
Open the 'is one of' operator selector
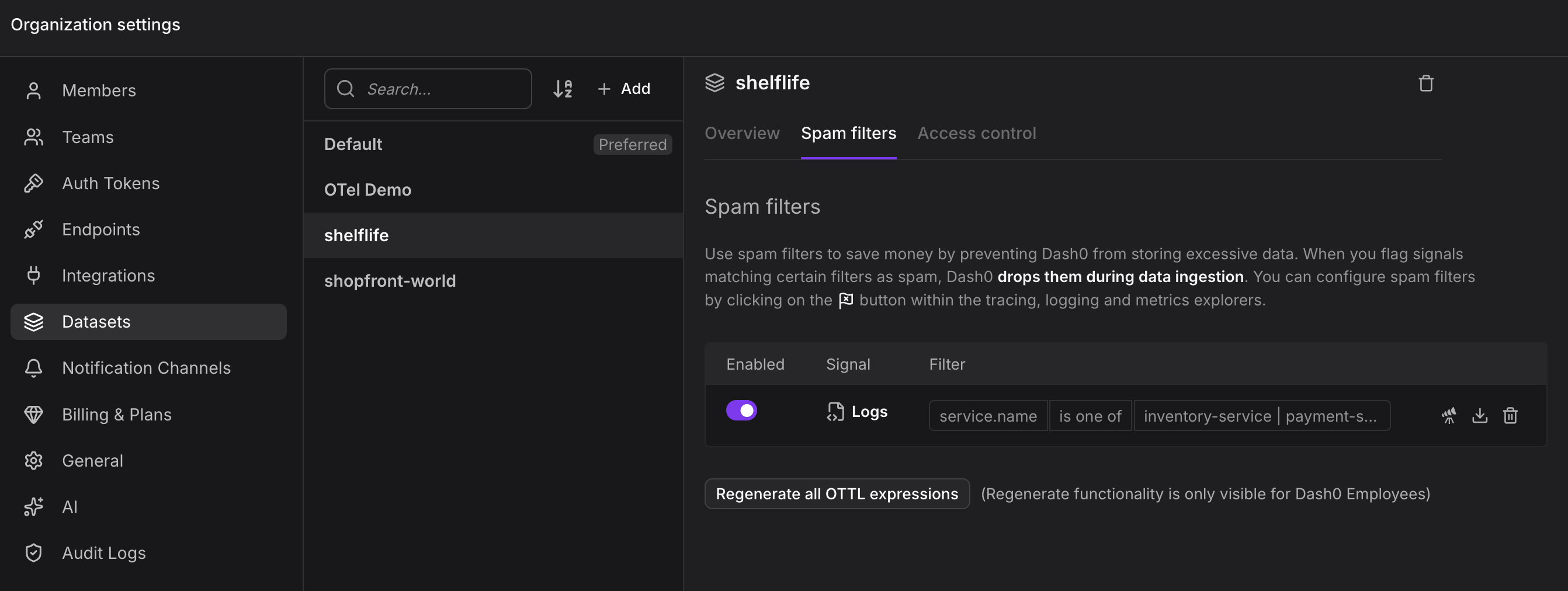pyautogui.click(x=1090, y=416)
